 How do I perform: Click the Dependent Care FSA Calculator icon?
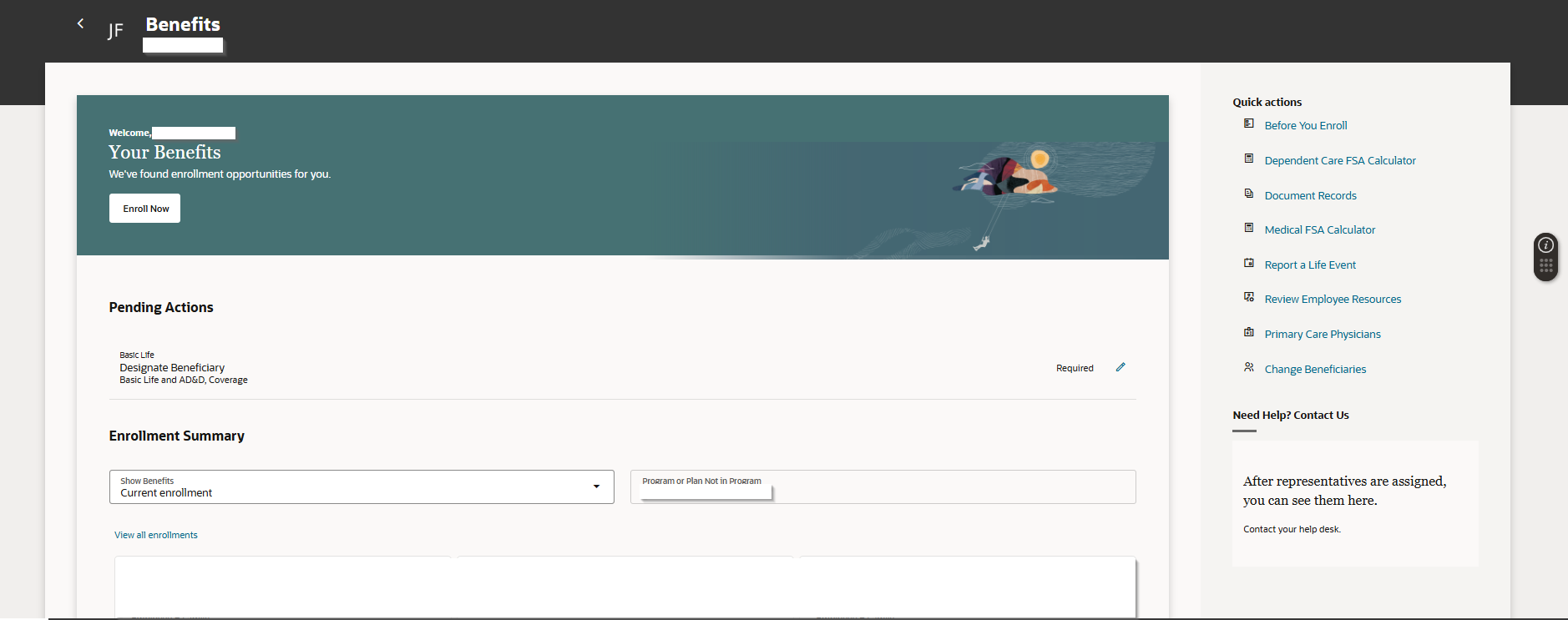pyautogui.click(x=1248, y=159)
